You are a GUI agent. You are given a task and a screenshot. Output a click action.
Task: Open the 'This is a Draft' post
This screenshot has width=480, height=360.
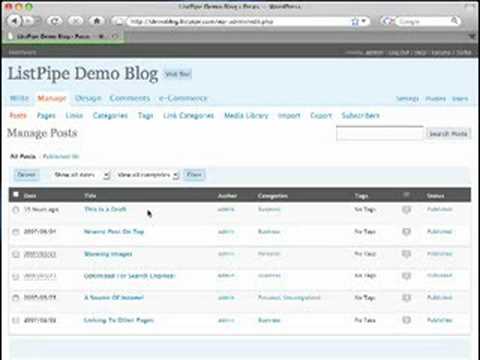point(105,209)
